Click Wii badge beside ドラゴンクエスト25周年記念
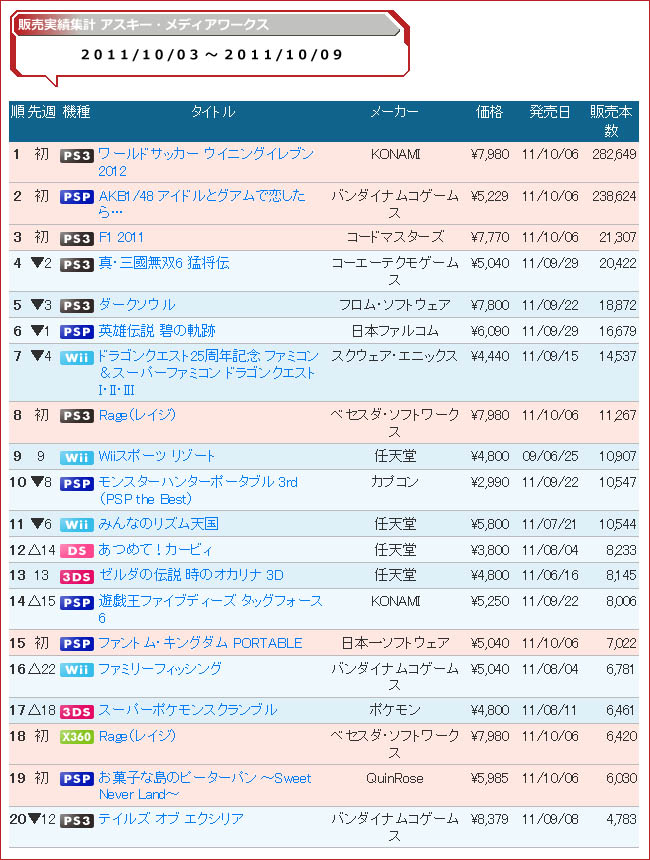 [x=77, y=358]
